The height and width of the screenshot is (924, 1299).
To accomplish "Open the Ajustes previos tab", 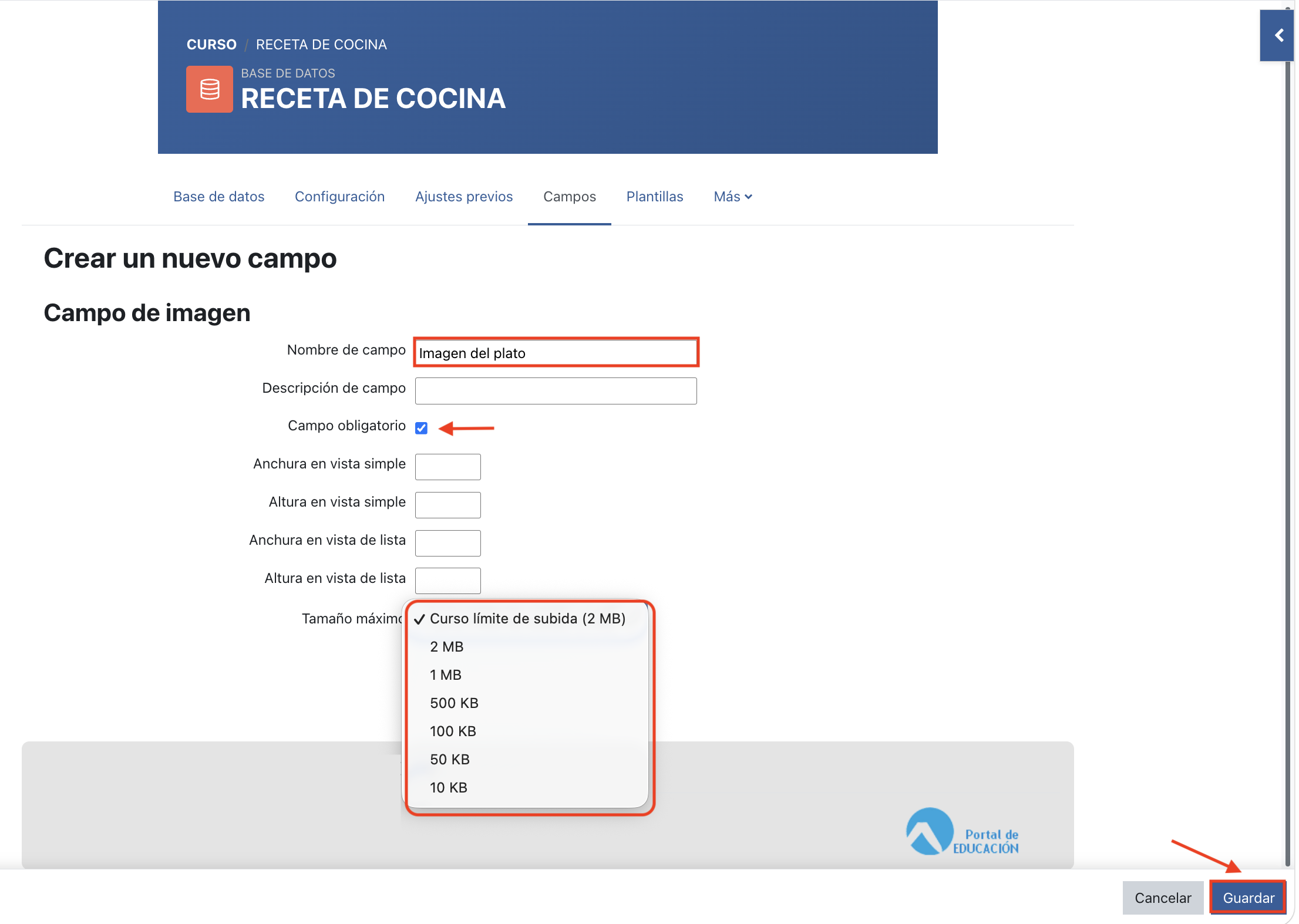I will click(x=464, y=197).
